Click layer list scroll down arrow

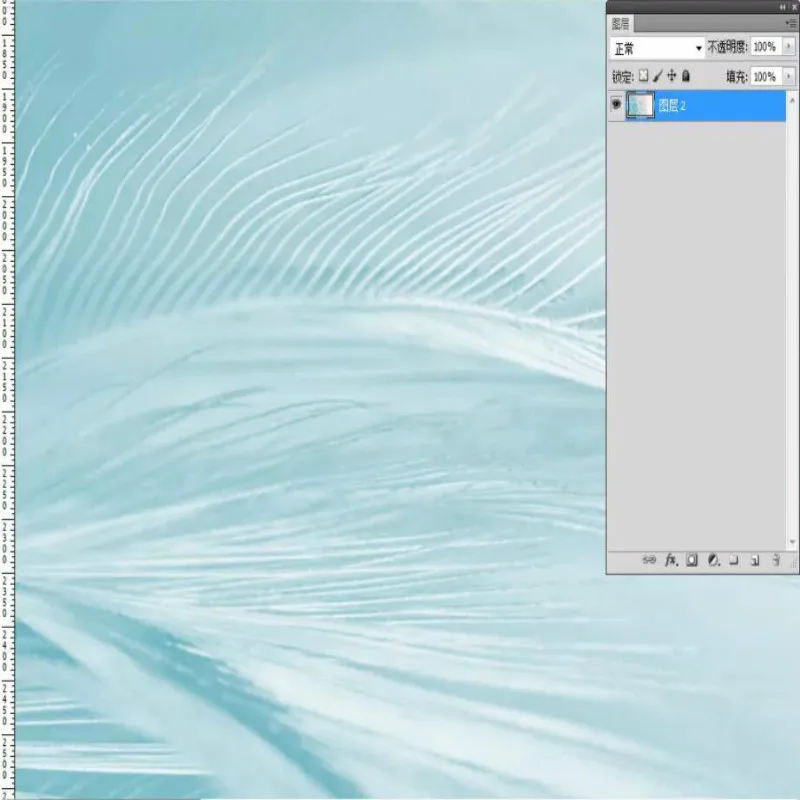click(792, 542)
